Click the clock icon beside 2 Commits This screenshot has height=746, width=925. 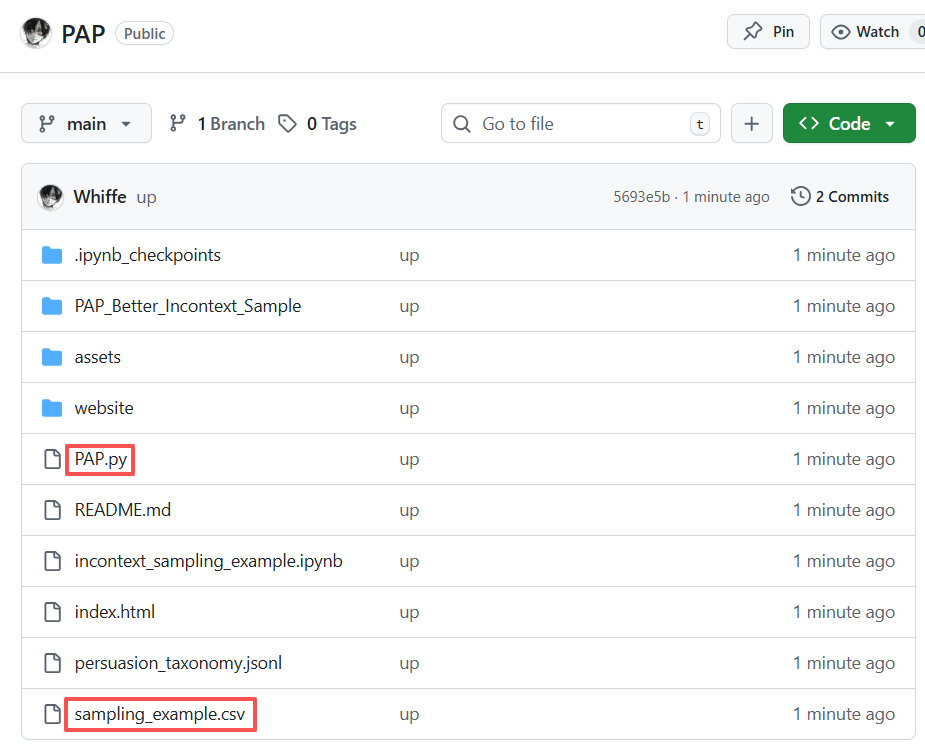(801, 196)
